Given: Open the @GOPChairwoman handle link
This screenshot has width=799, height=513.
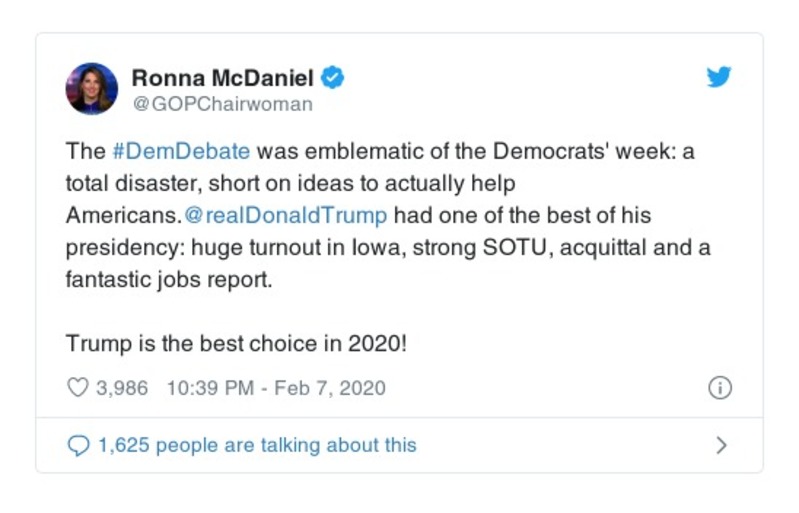Looking at the screenshot, I should [x=222, y=103].
